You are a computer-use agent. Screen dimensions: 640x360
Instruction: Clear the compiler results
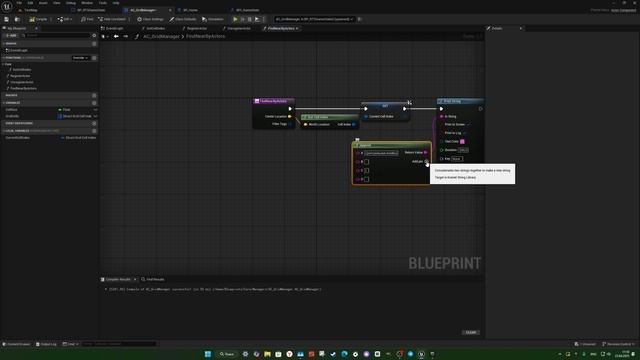point(471,333)
